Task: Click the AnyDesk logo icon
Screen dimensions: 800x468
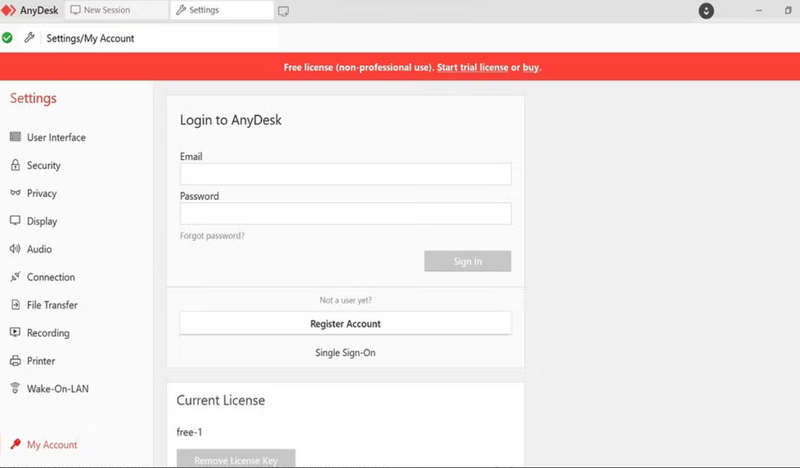Action: coord(9,10)
